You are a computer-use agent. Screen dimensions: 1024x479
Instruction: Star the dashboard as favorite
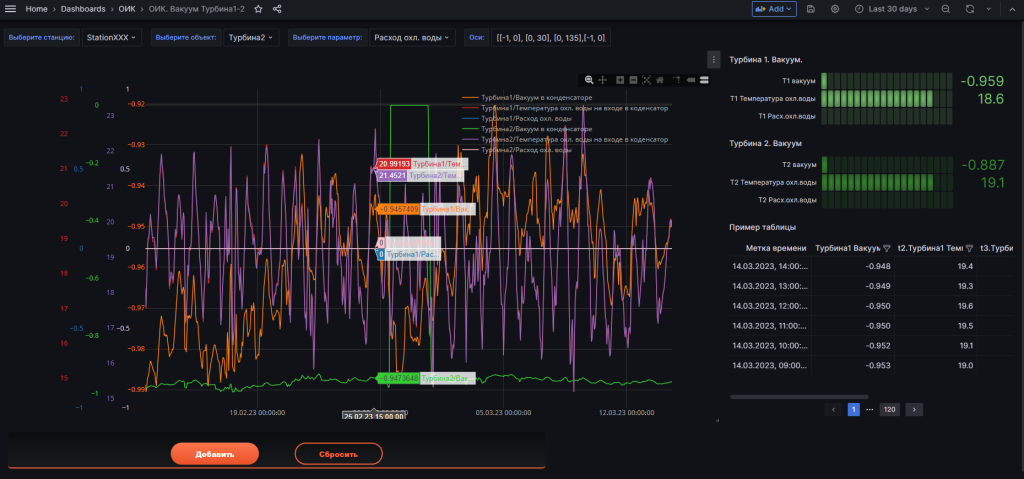pyautogui.click(x=259, y=8)
